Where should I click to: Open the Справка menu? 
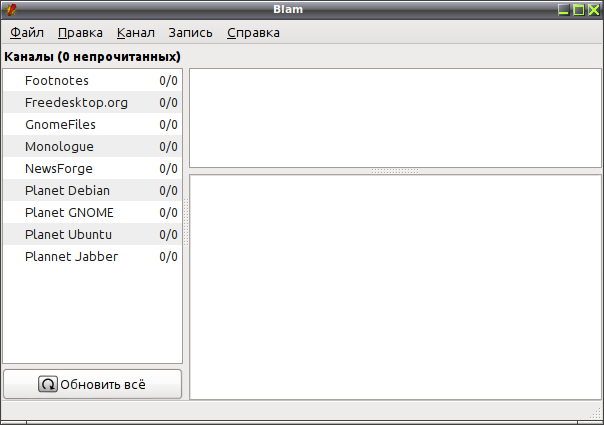[253, 33]
